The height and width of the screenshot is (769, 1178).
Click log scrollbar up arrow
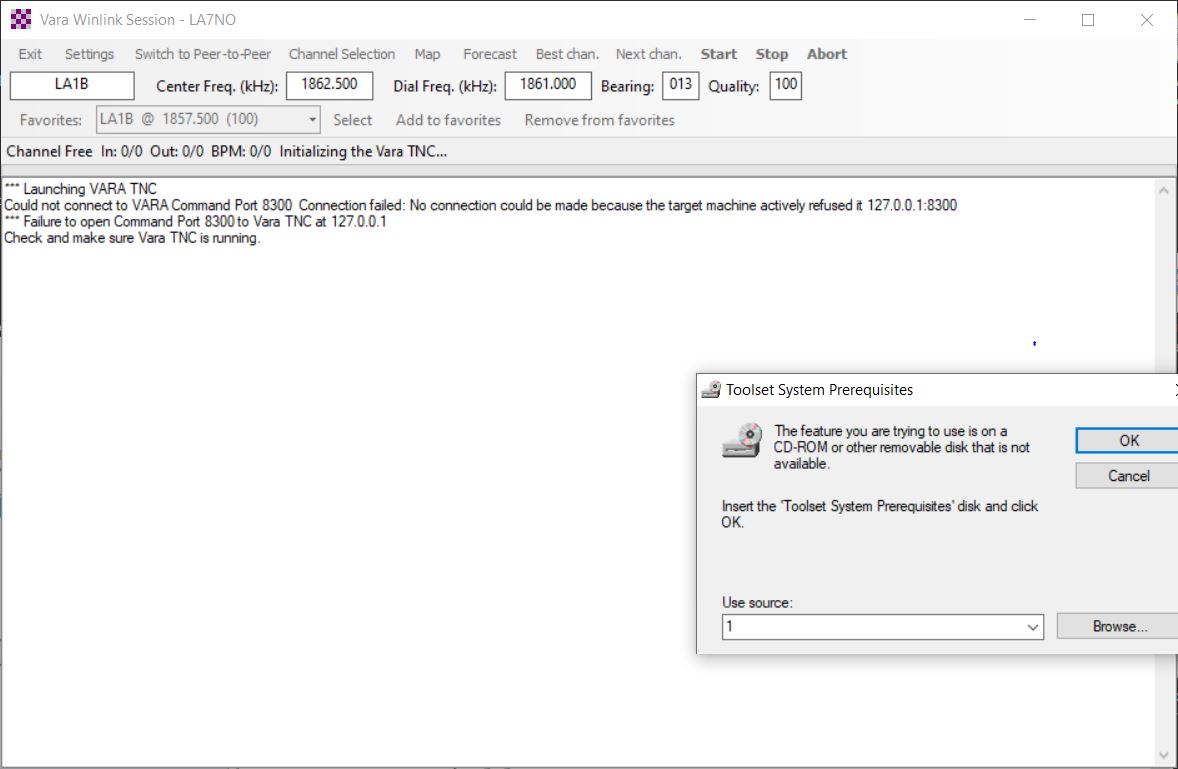(1164, 191)
